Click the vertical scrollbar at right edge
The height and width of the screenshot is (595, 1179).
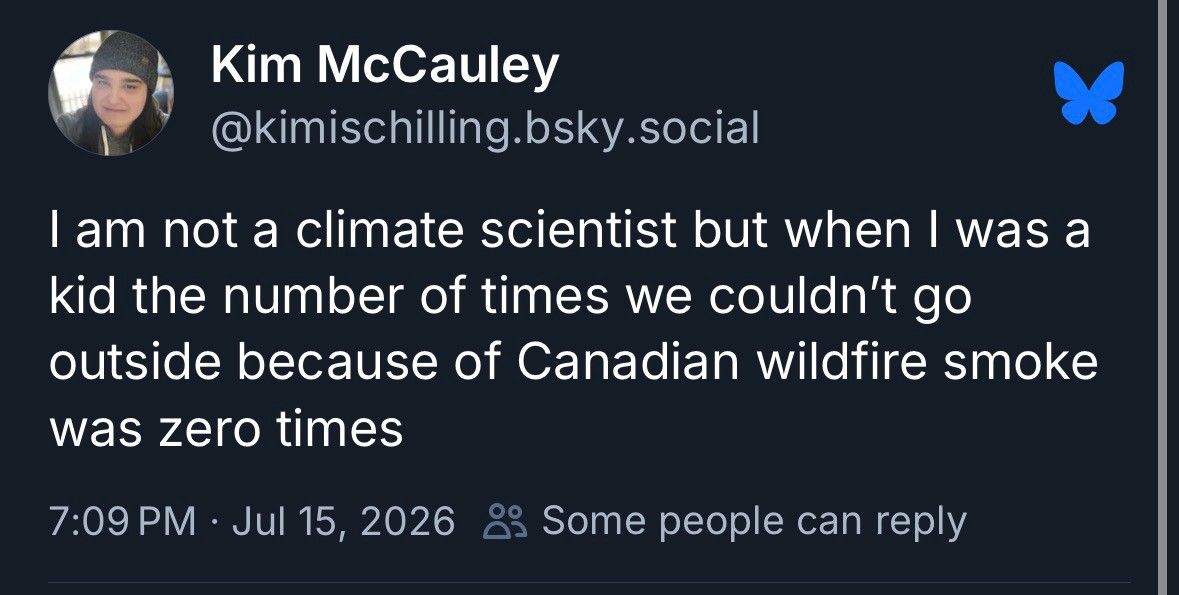click(x=1168, y=297)
